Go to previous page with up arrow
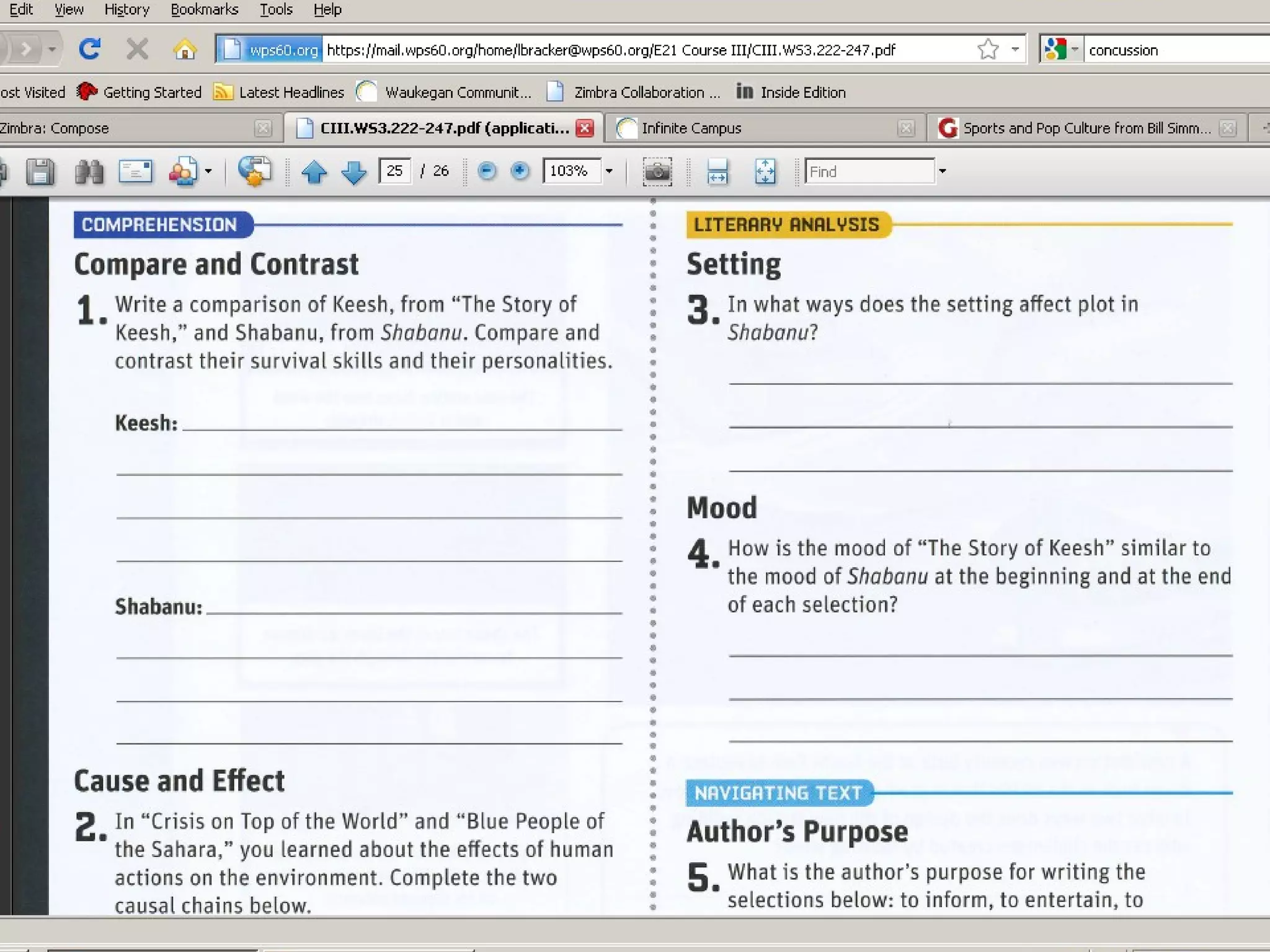 [x=314, y=172]
